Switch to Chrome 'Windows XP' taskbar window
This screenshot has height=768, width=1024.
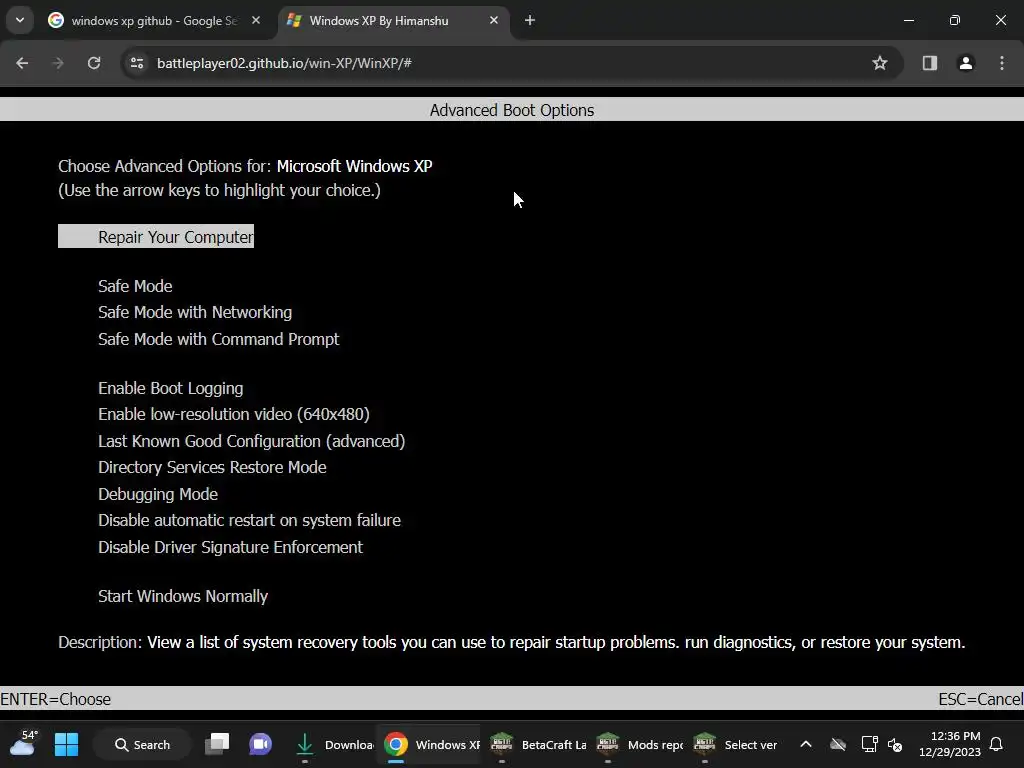[x=428, y=744]
